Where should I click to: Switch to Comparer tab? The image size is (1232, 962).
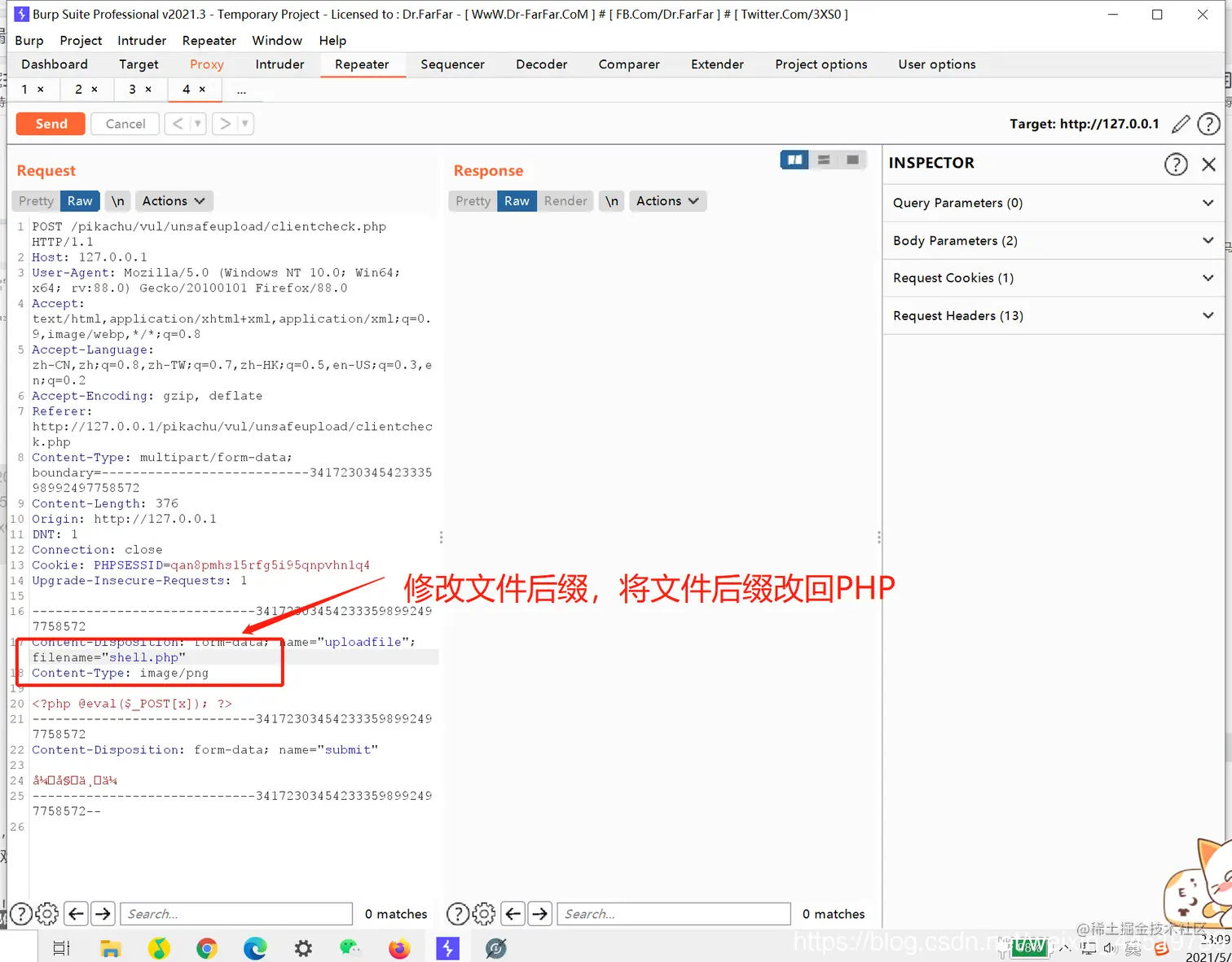pos(629,64)
